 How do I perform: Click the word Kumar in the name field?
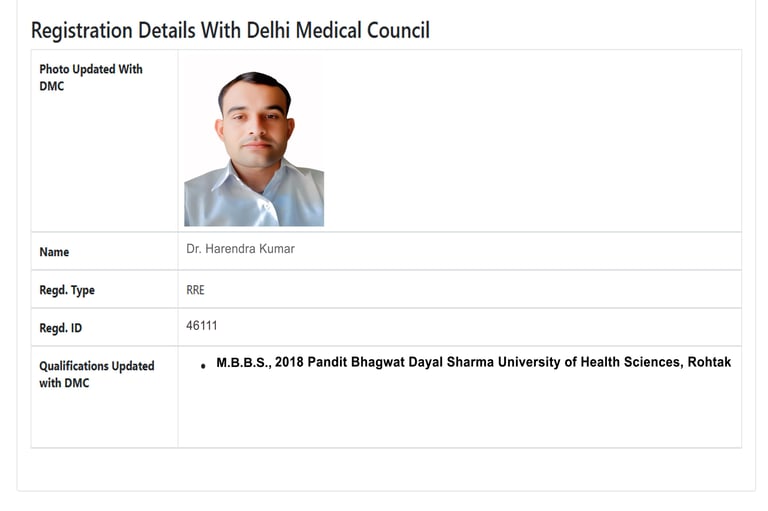[x=277, y=249]
